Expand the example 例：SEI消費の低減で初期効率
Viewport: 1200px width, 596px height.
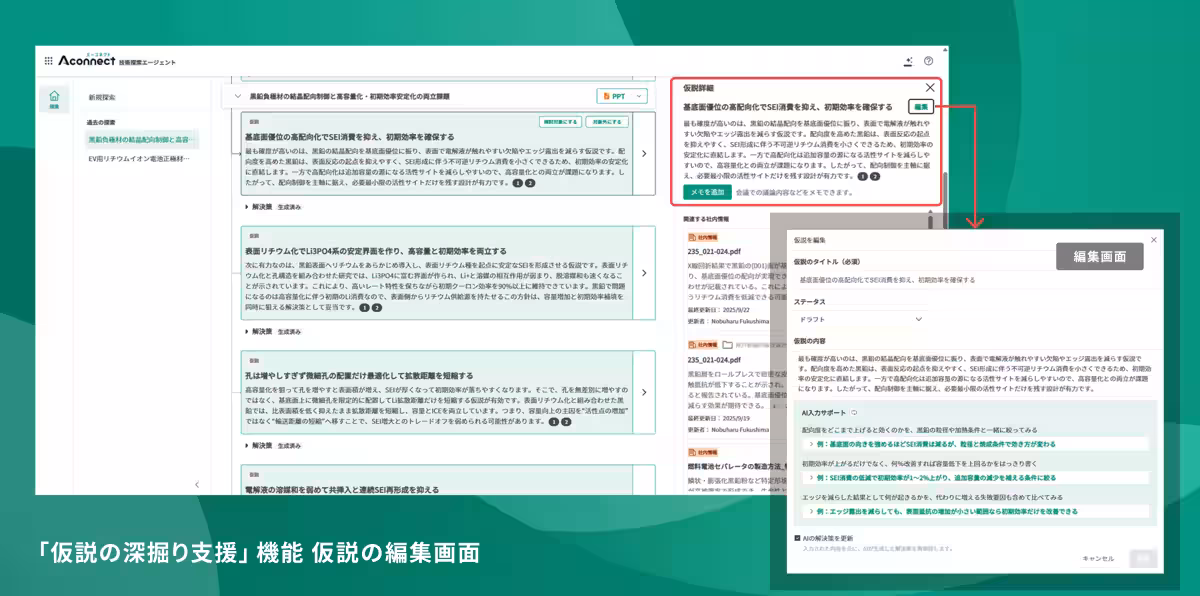[975, 477]
